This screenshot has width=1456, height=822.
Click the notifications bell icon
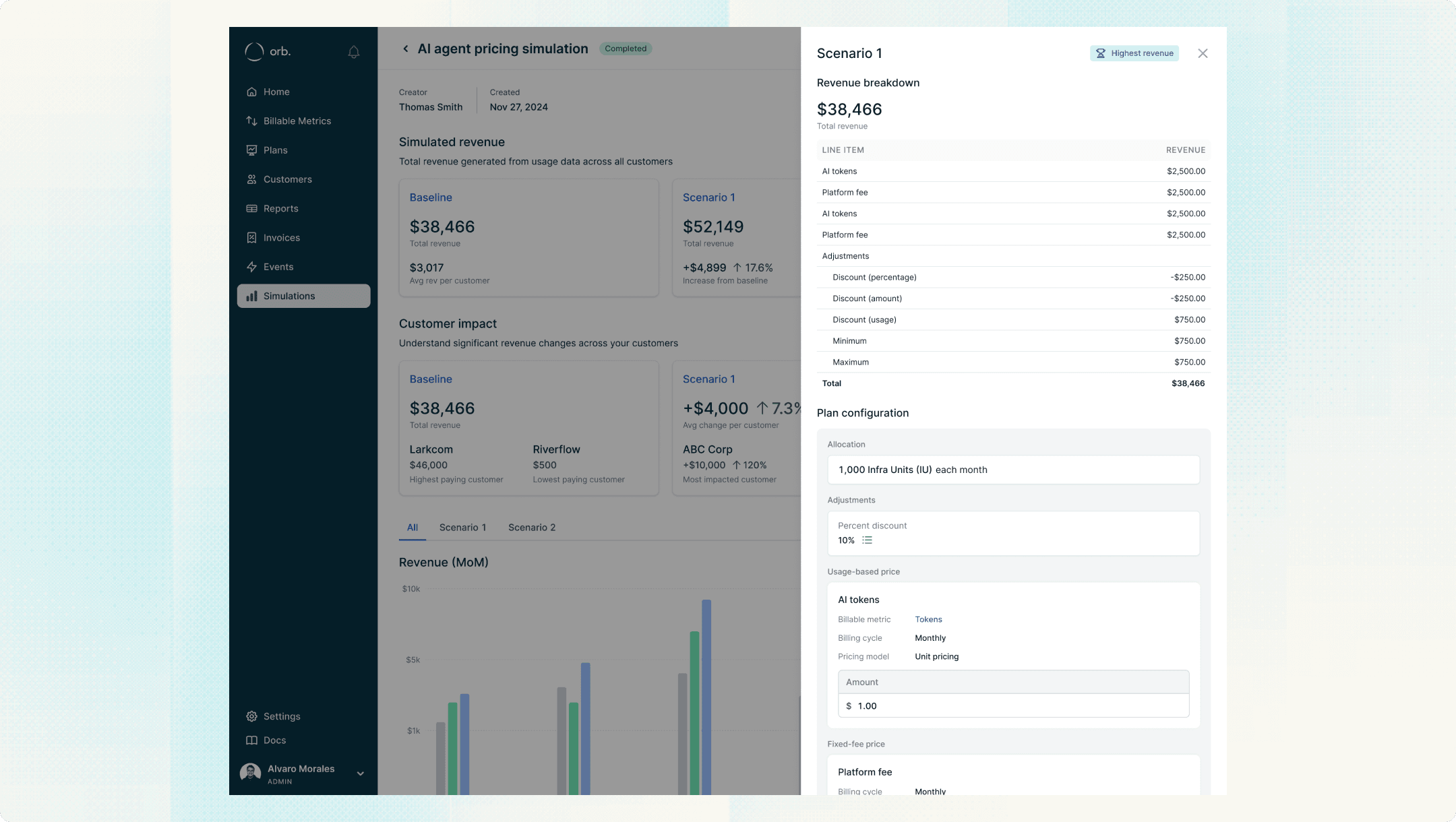(x=353, y=52)
